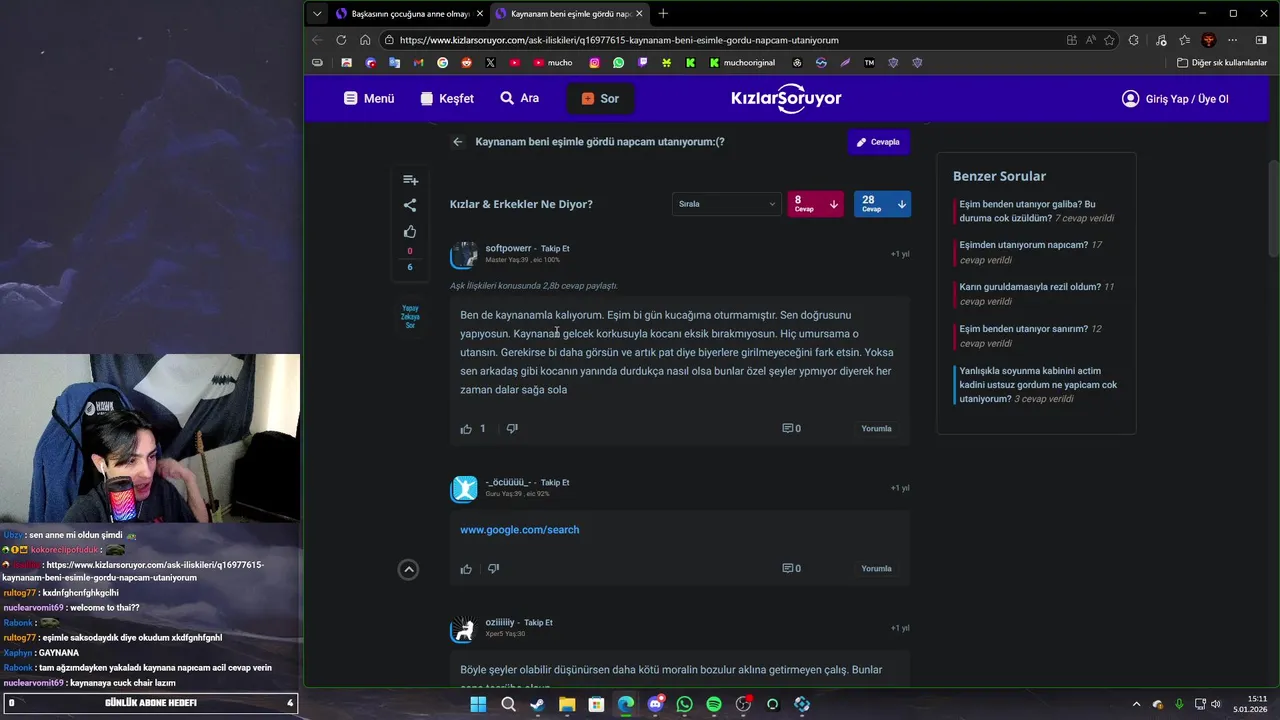1280x720 pixels.
Task: Follow oziiiiiy with Takip Et
Action: pos(538,622)
